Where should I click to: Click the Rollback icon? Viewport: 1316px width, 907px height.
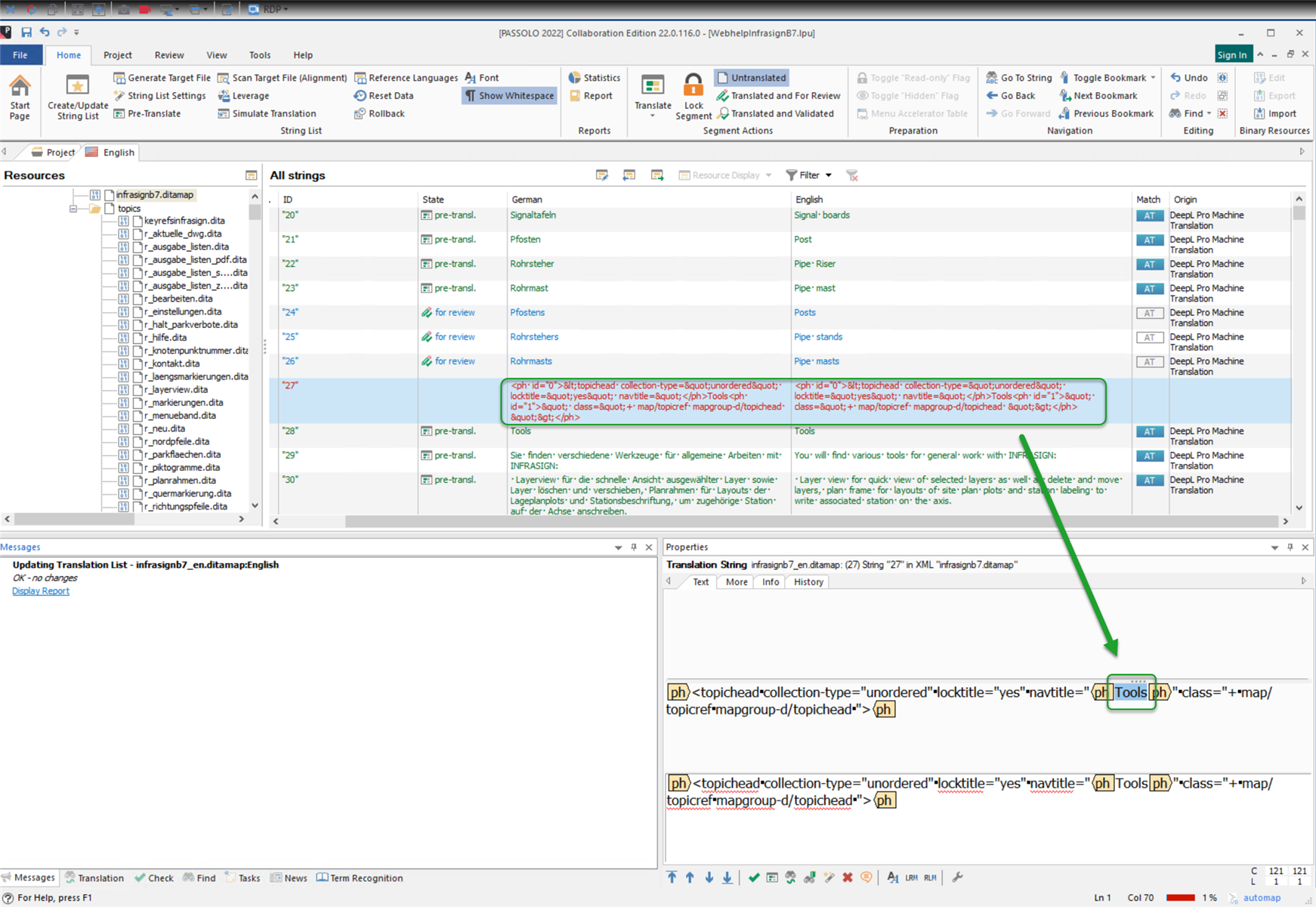379,113
